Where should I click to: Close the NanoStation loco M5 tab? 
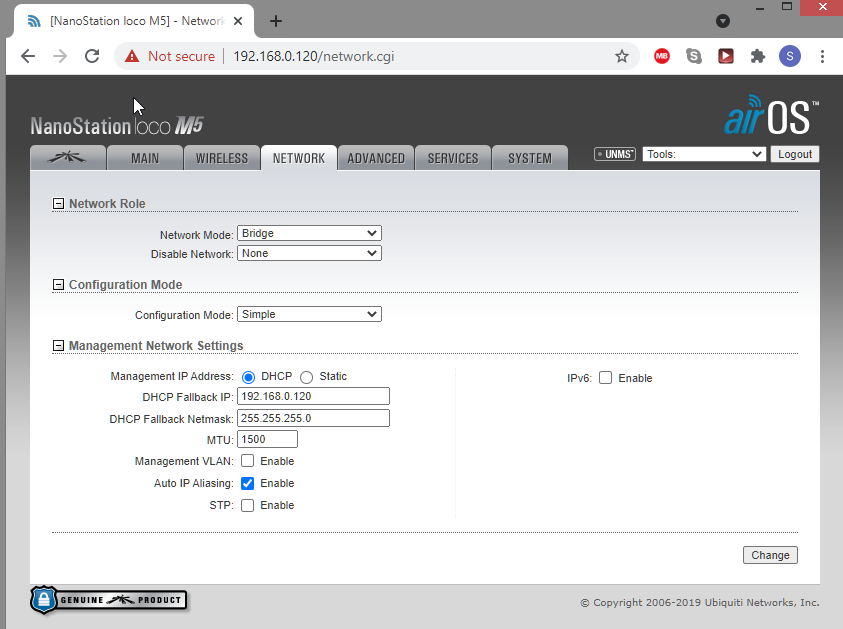(x=238, y=21)
